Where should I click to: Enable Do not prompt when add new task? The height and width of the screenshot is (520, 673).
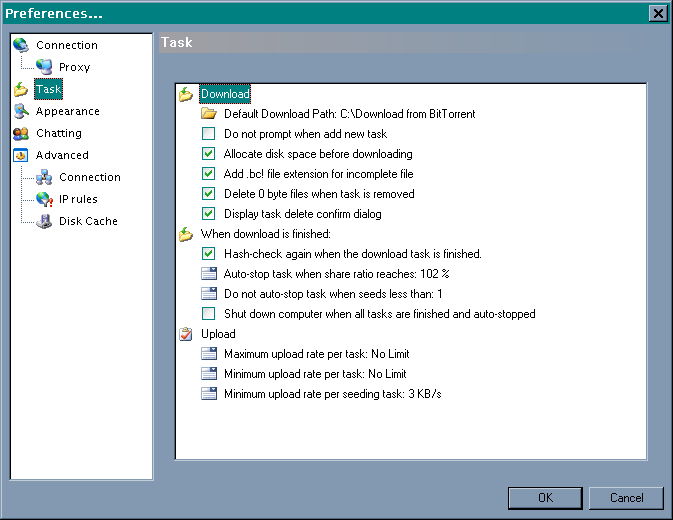tap(208, 134)
